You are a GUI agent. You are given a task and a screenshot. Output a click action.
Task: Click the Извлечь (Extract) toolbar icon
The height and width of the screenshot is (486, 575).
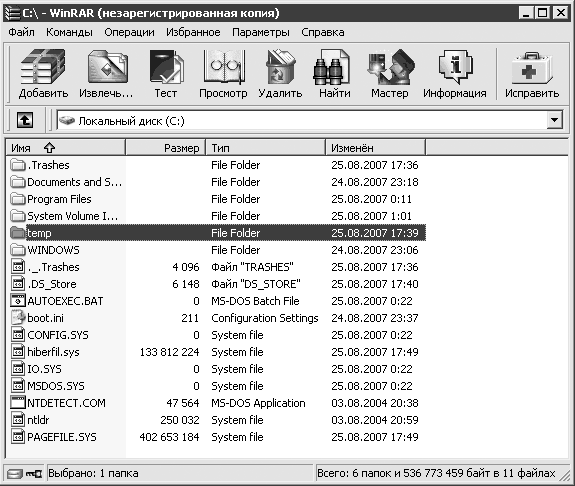(x=107, y=67)
